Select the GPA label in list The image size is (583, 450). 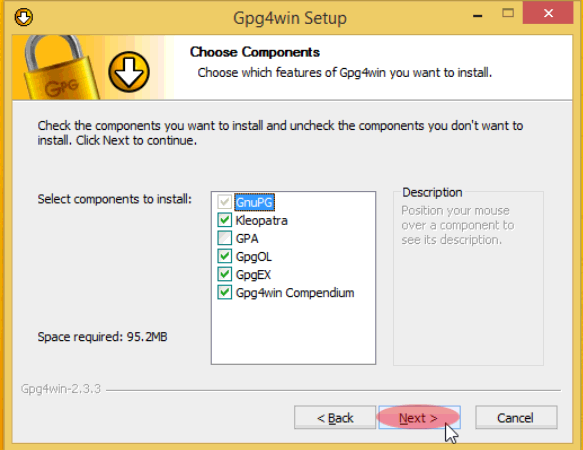click(x=247, y=238)
